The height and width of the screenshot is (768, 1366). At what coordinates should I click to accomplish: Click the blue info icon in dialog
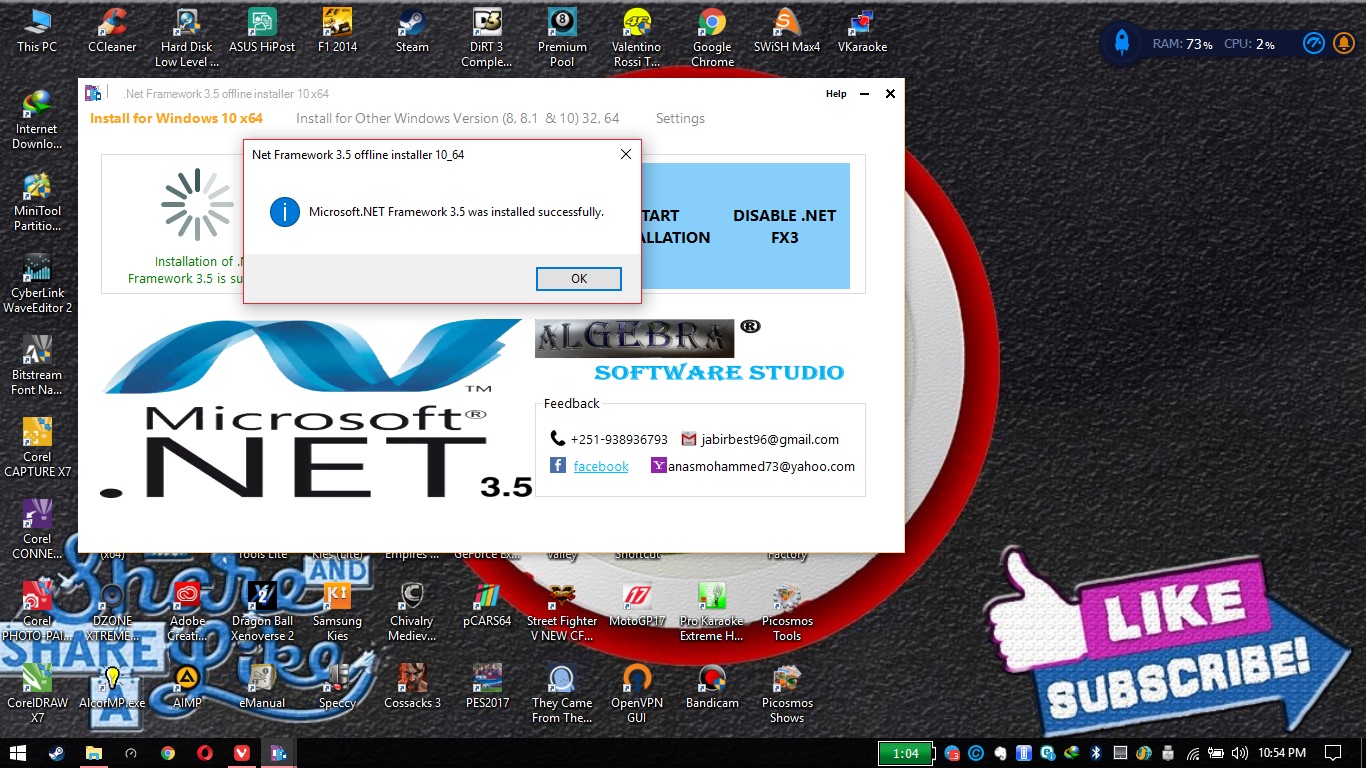click(285, 212)
